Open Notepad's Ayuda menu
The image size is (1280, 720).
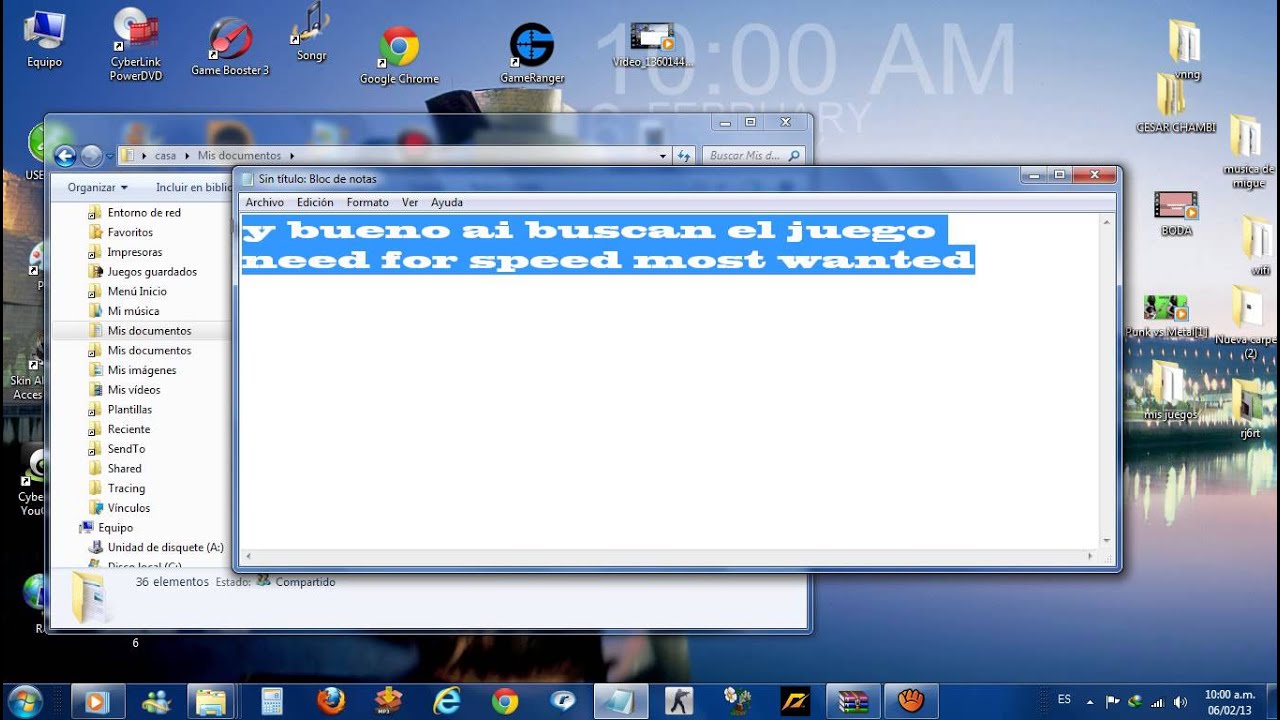tap(447, 202)
